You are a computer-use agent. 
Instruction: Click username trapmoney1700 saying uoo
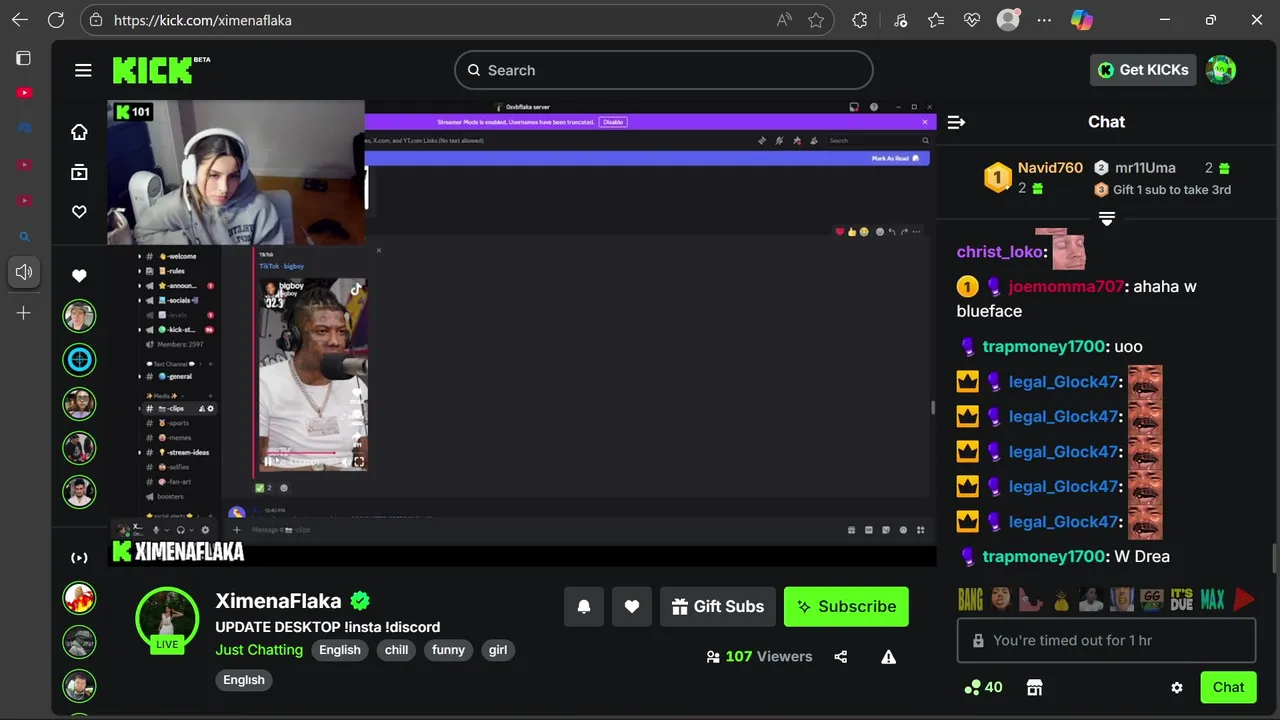pyautogui.click(x=1044, y=347)
